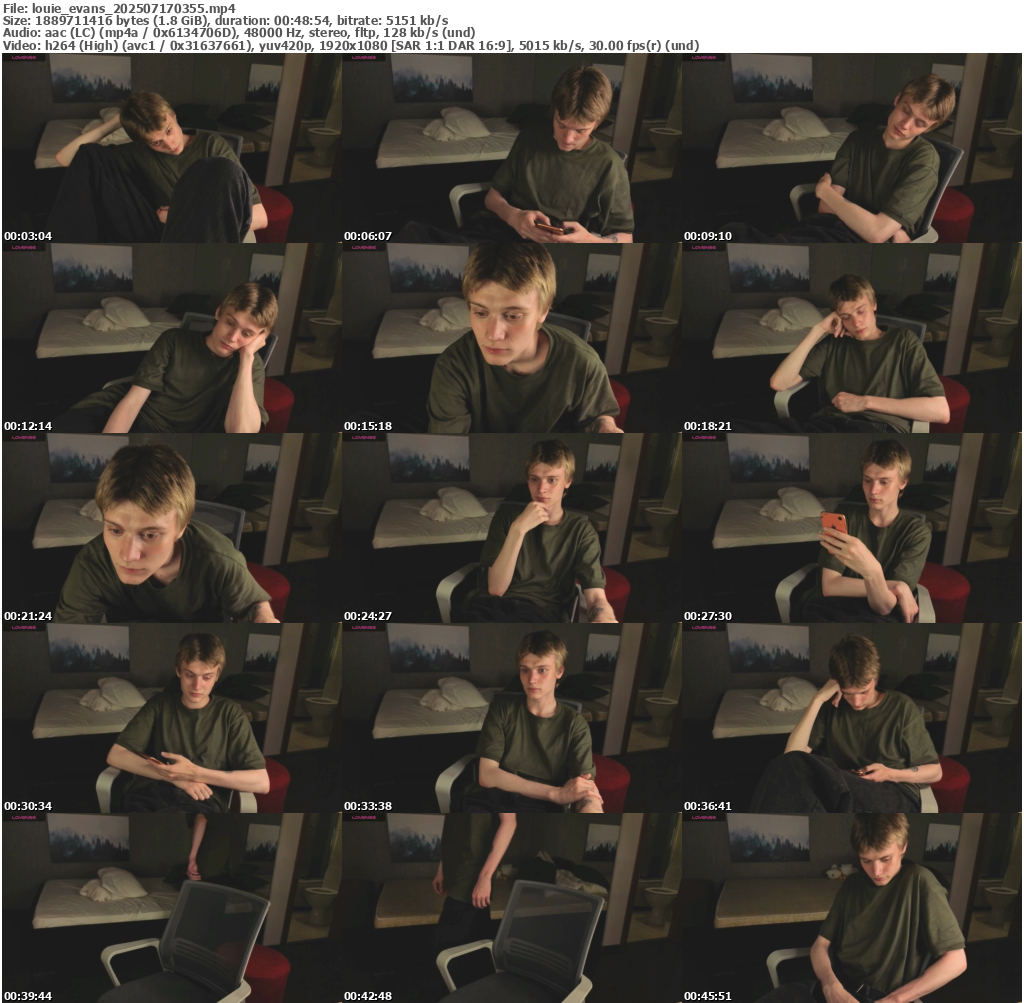Open the frame stamped 00:21:24
The height and width of the screenshot is (1003, 1024).
point(172,528)
